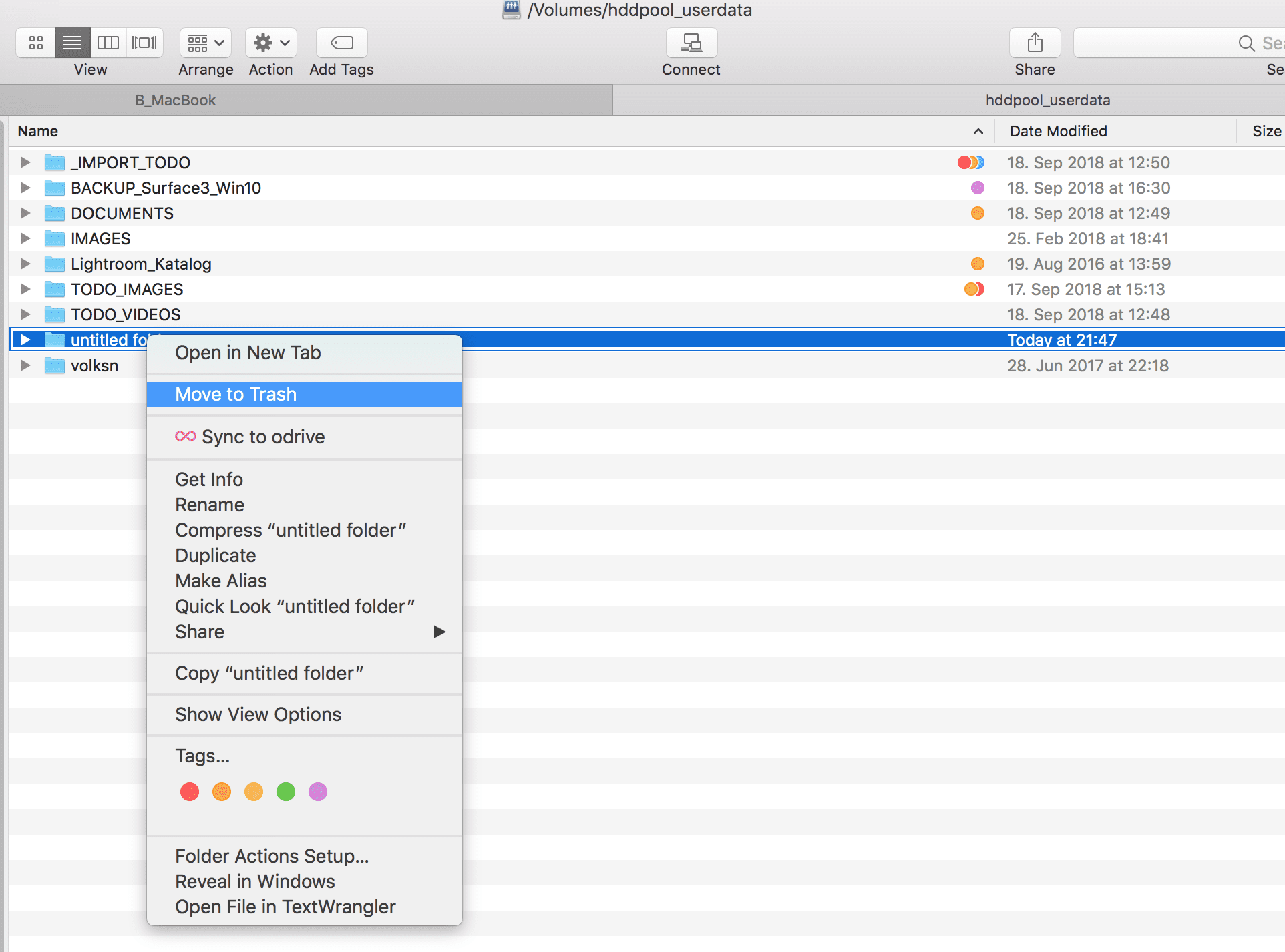Viewport: 1285px width, 952px height.
Task: Open the Action gear menu
Action: [270, 43]
